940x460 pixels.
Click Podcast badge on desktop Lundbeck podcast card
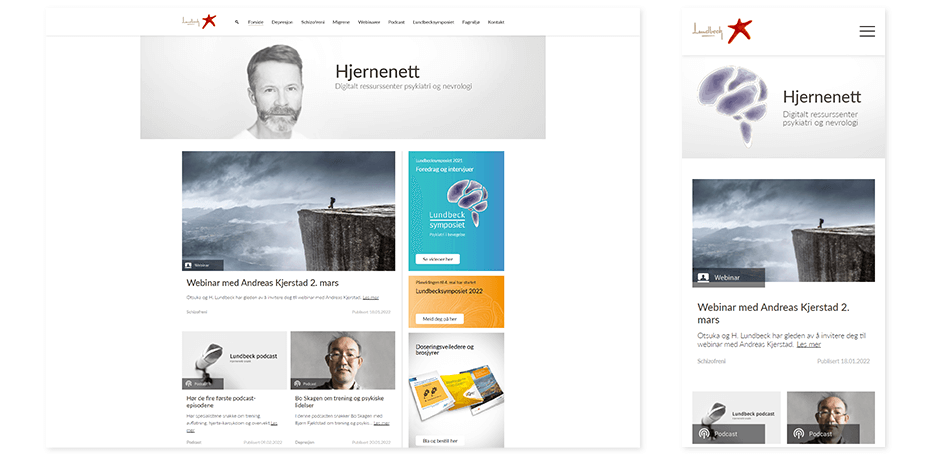coord(203,383)
